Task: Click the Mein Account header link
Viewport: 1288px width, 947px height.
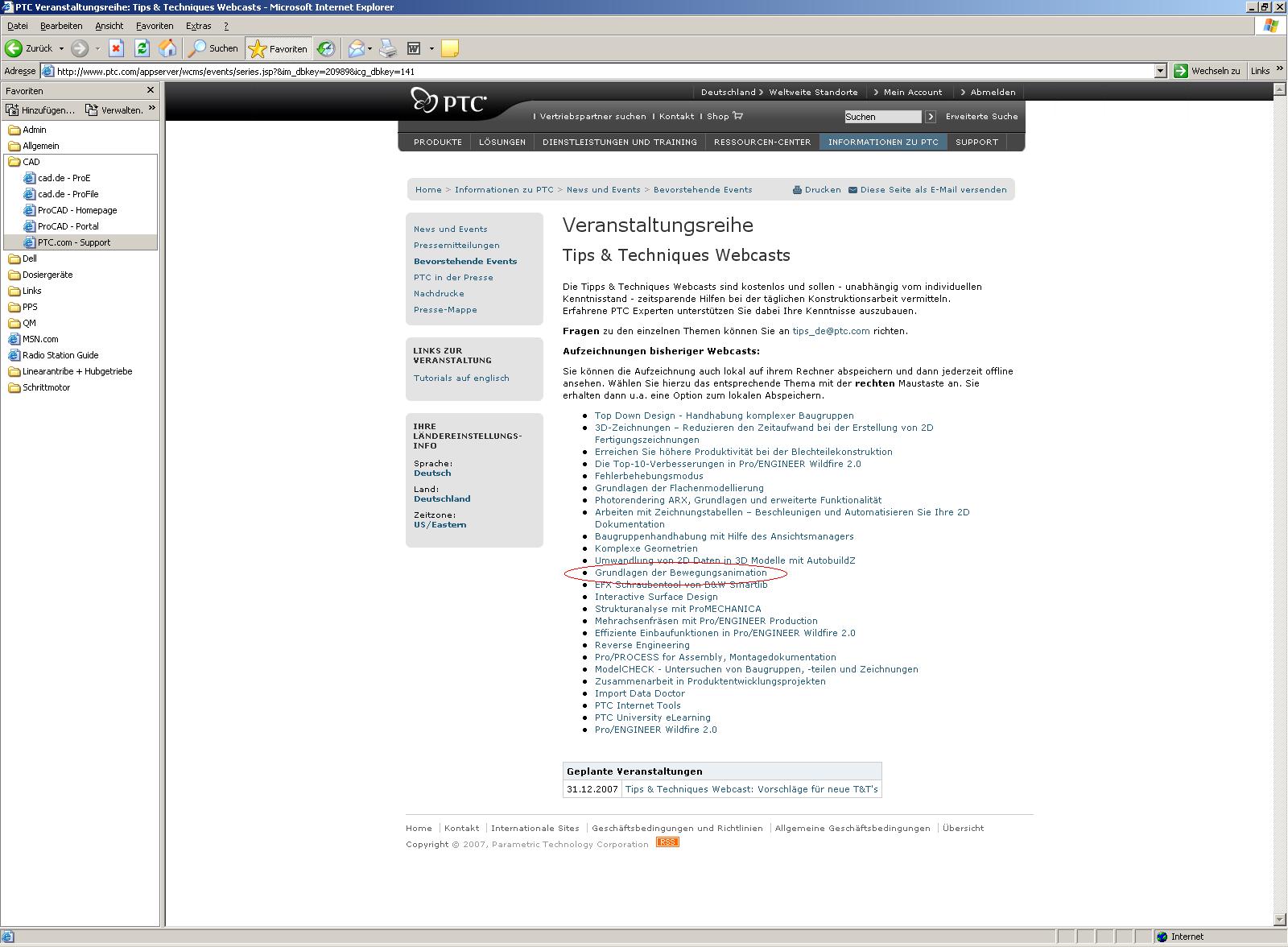Action: point(912,92)
